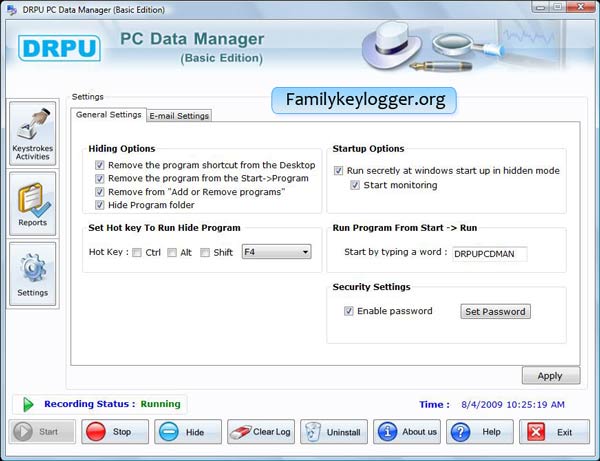
Task: Open the F4 hot key dropdown
Action: [276, 252]
